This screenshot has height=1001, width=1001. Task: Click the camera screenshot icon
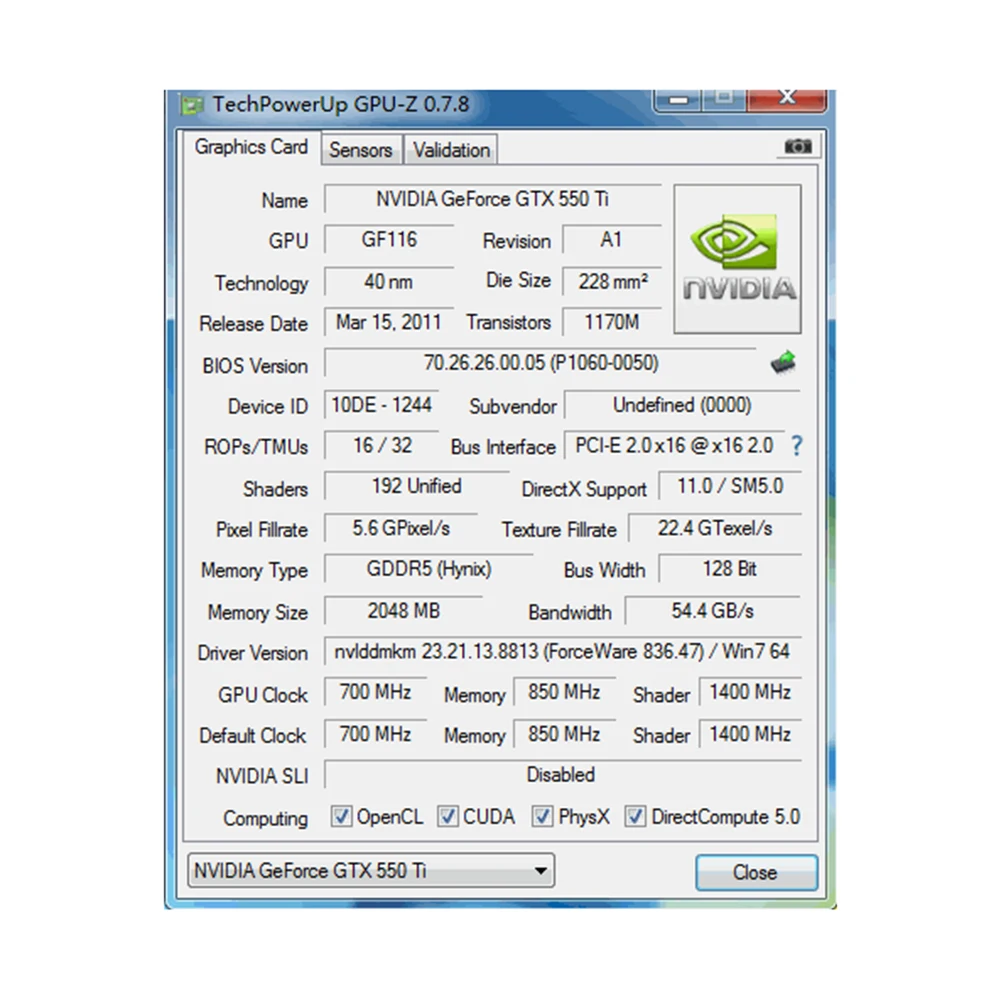click(797, 146)
